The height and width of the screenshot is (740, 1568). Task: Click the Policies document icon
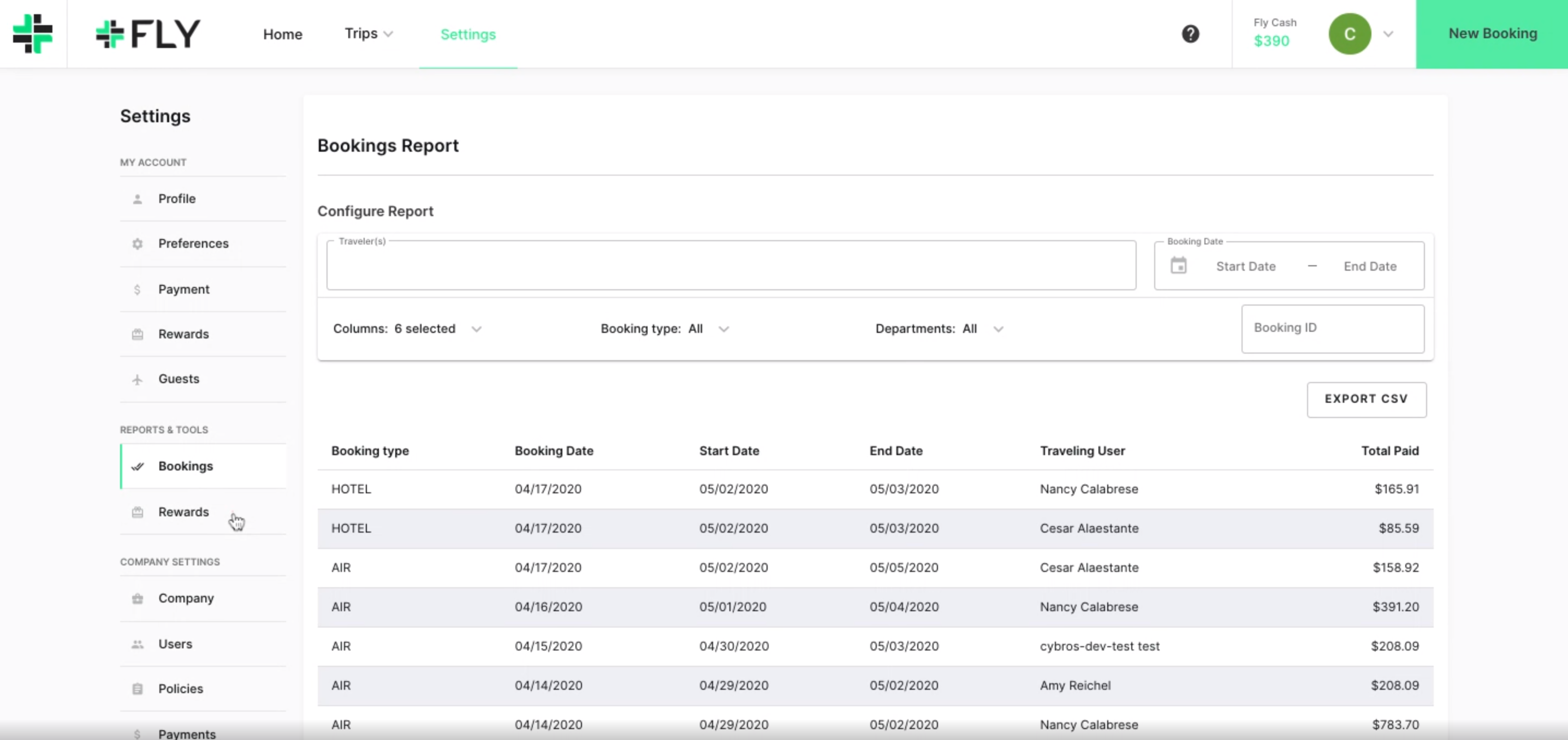pos(138,689)
